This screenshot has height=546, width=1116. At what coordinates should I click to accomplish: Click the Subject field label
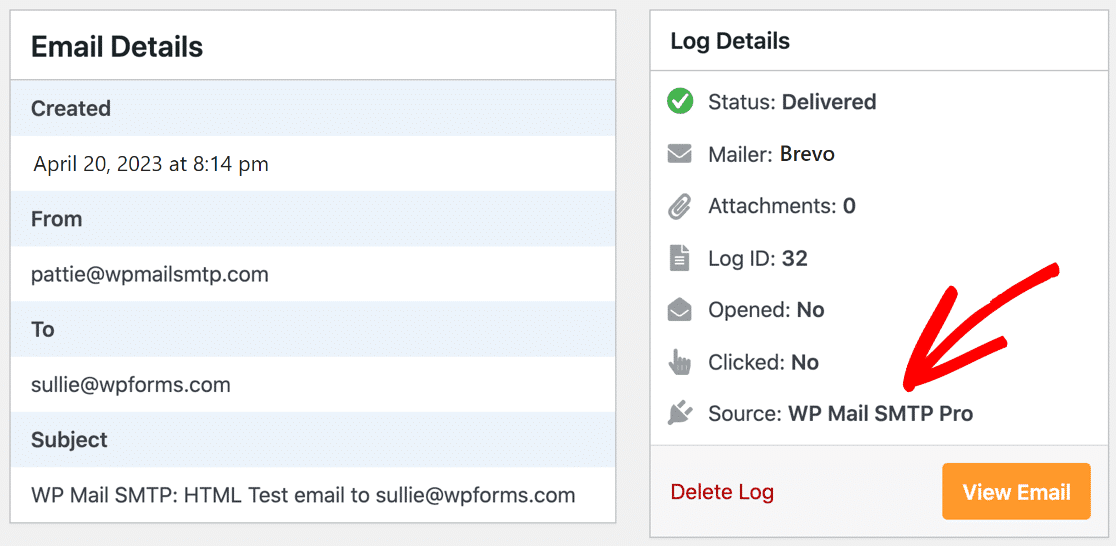pos(70,440)
